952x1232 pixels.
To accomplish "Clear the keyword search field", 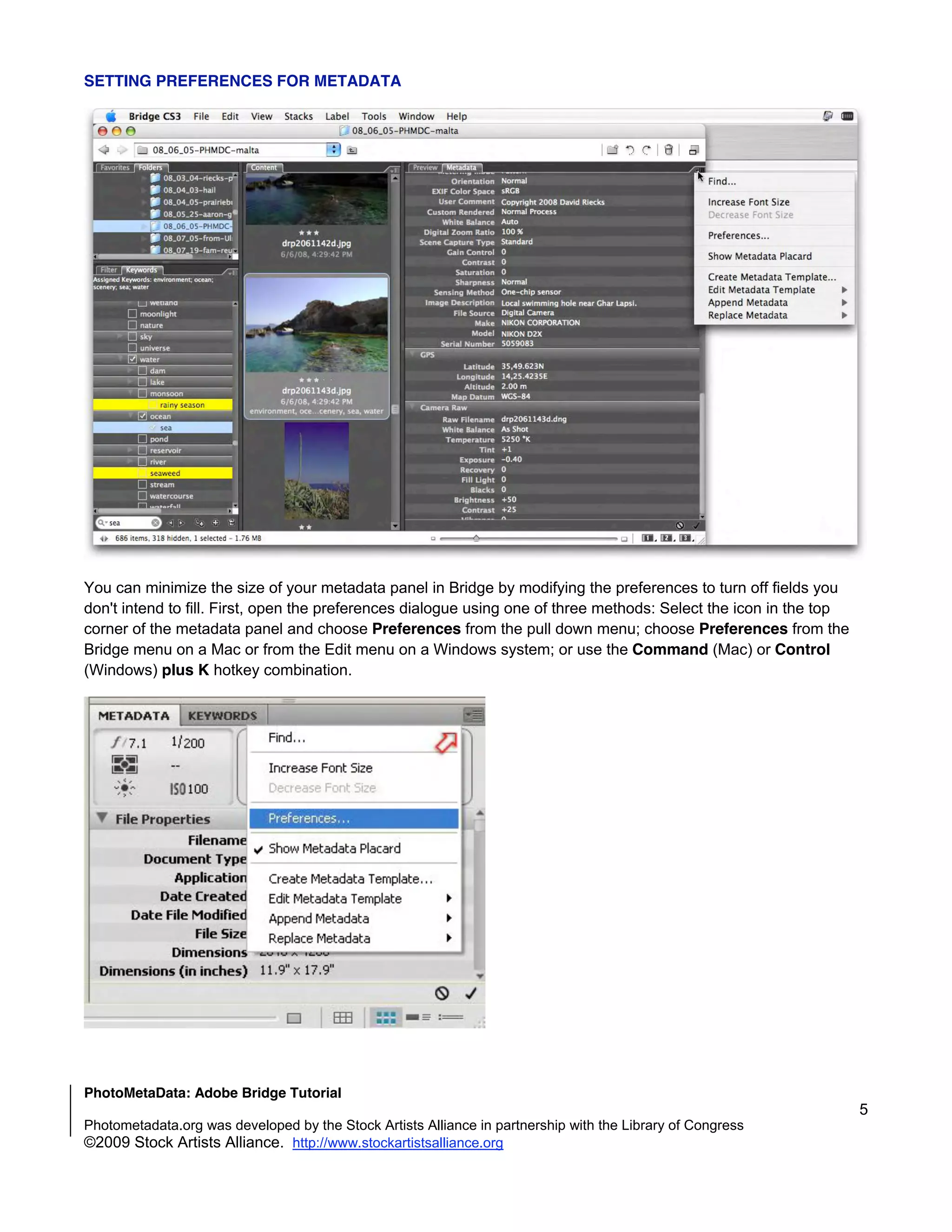I will pyautogui.click(x=155, y=523).
